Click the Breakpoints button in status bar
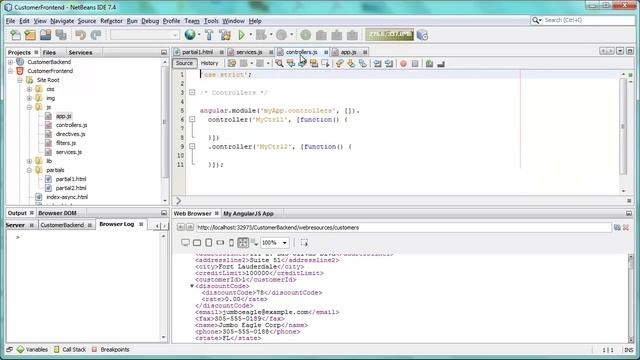 click(x=111, y=349)
